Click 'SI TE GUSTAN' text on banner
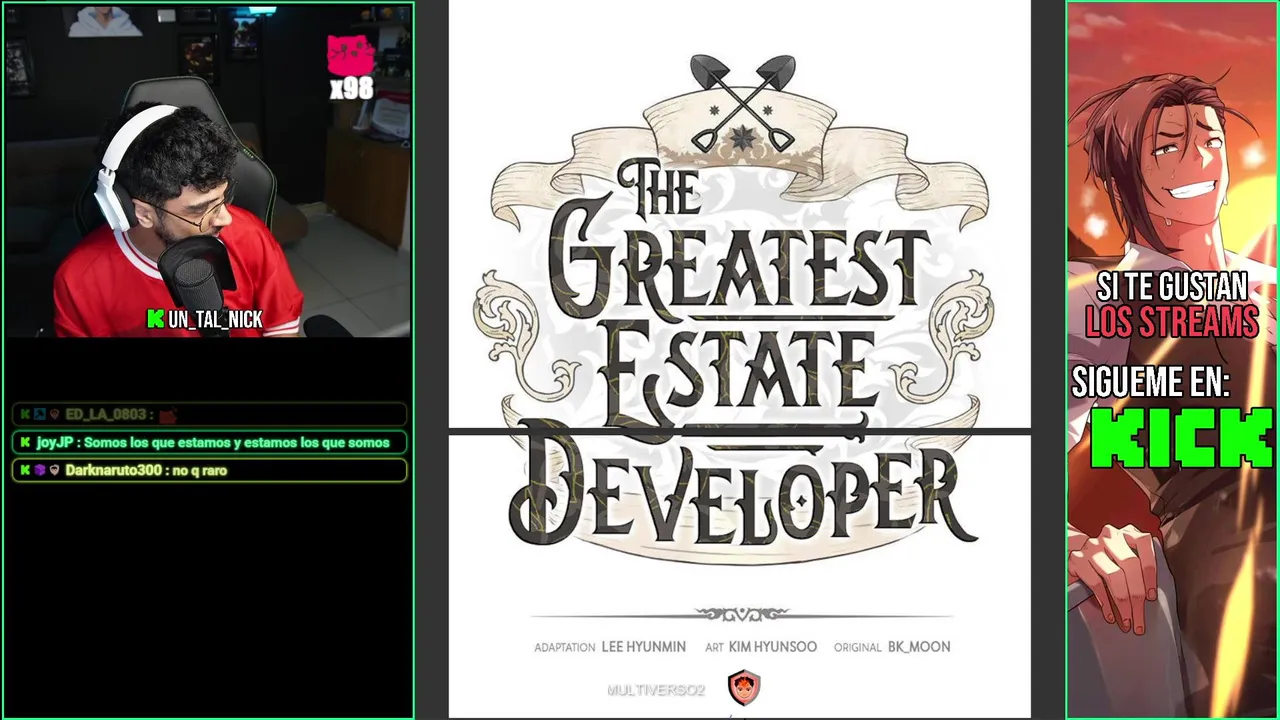 click(x=1172, y=288)
